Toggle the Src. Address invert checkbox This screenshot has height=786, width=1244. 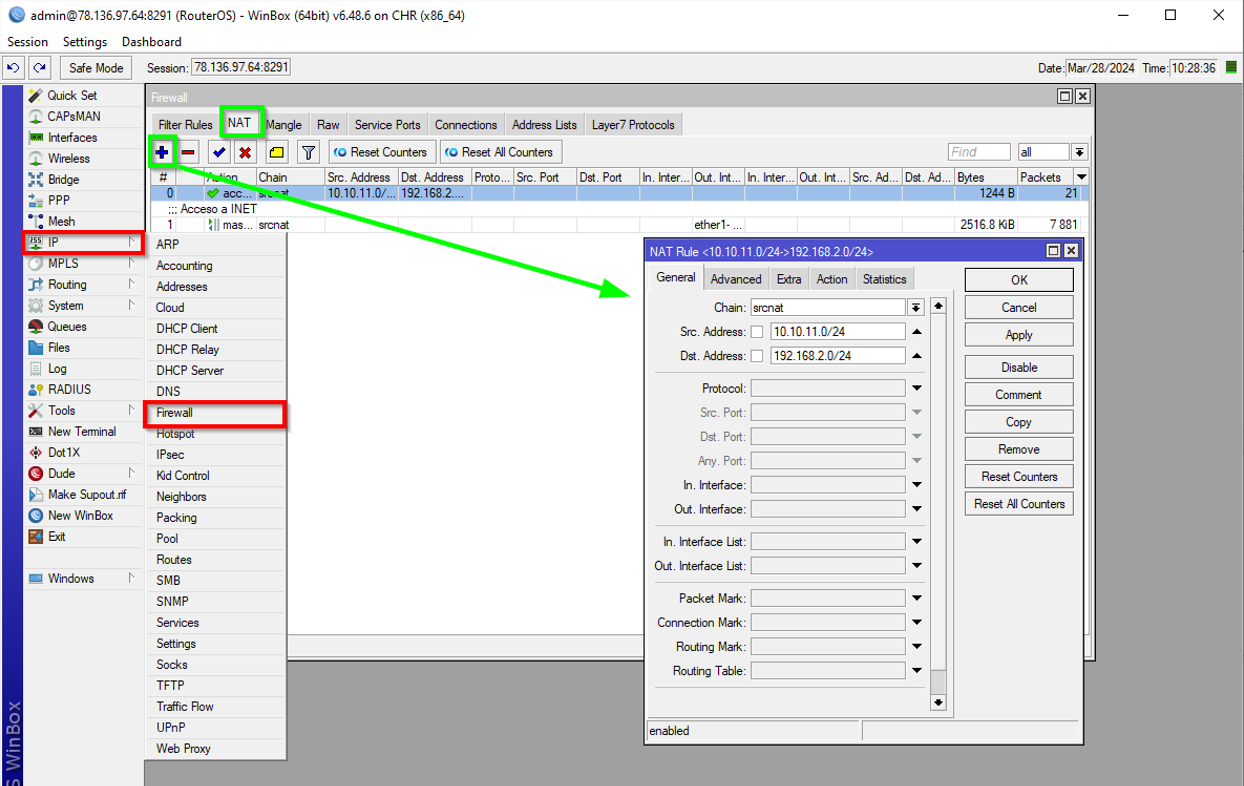[757, 332]
